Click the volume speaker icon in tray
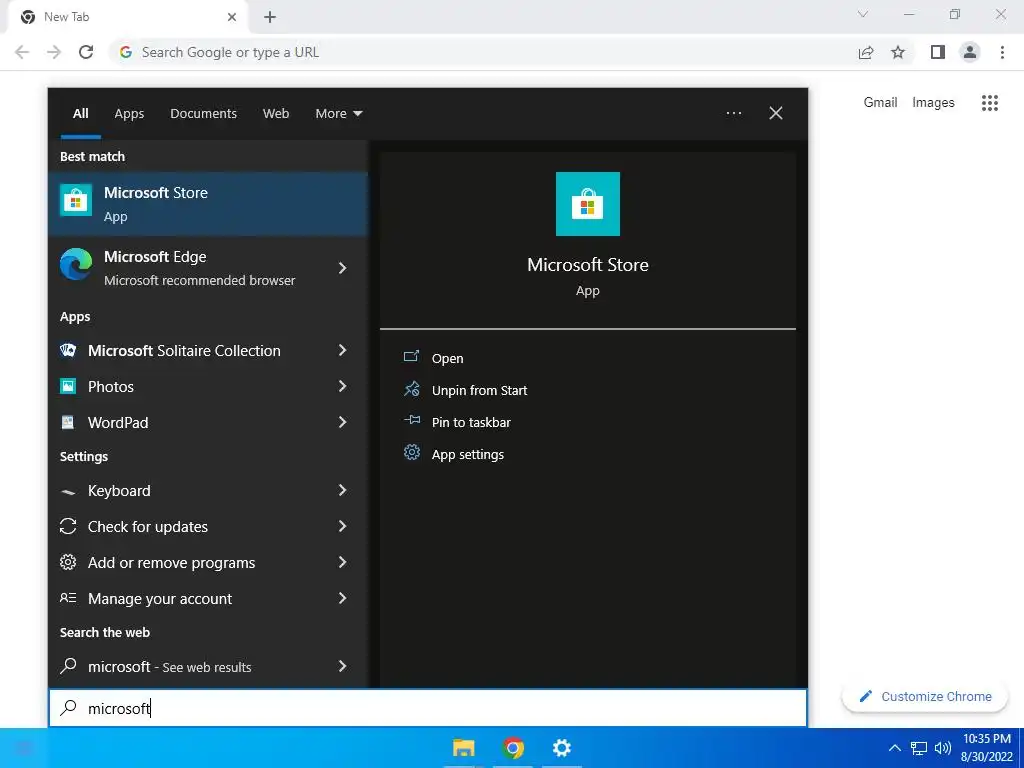Image resolution: width=1024 pixels, height=768 pixels. pyautogui.click(x=943, y=748)
